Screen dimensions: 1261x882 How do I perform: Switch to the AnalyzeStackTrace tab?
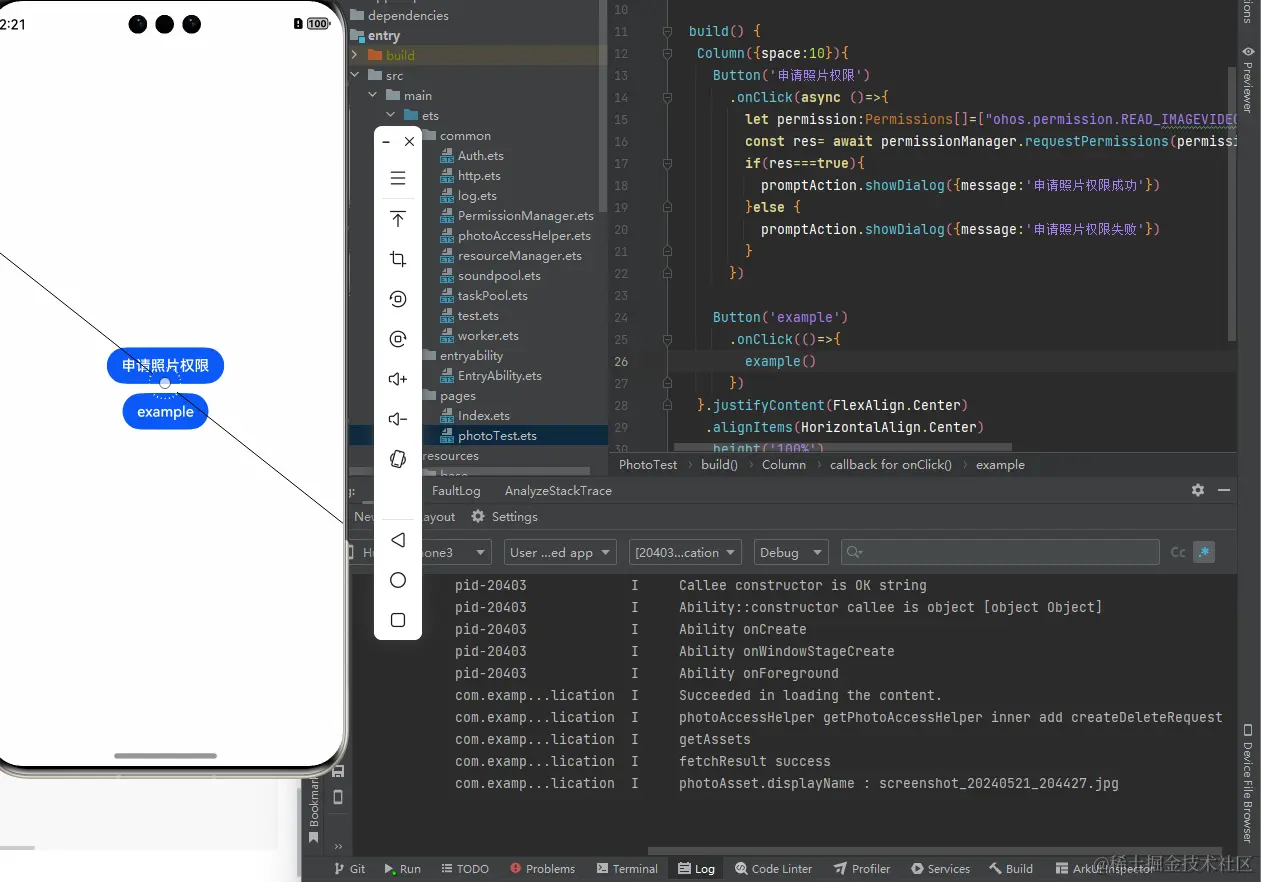558,490
